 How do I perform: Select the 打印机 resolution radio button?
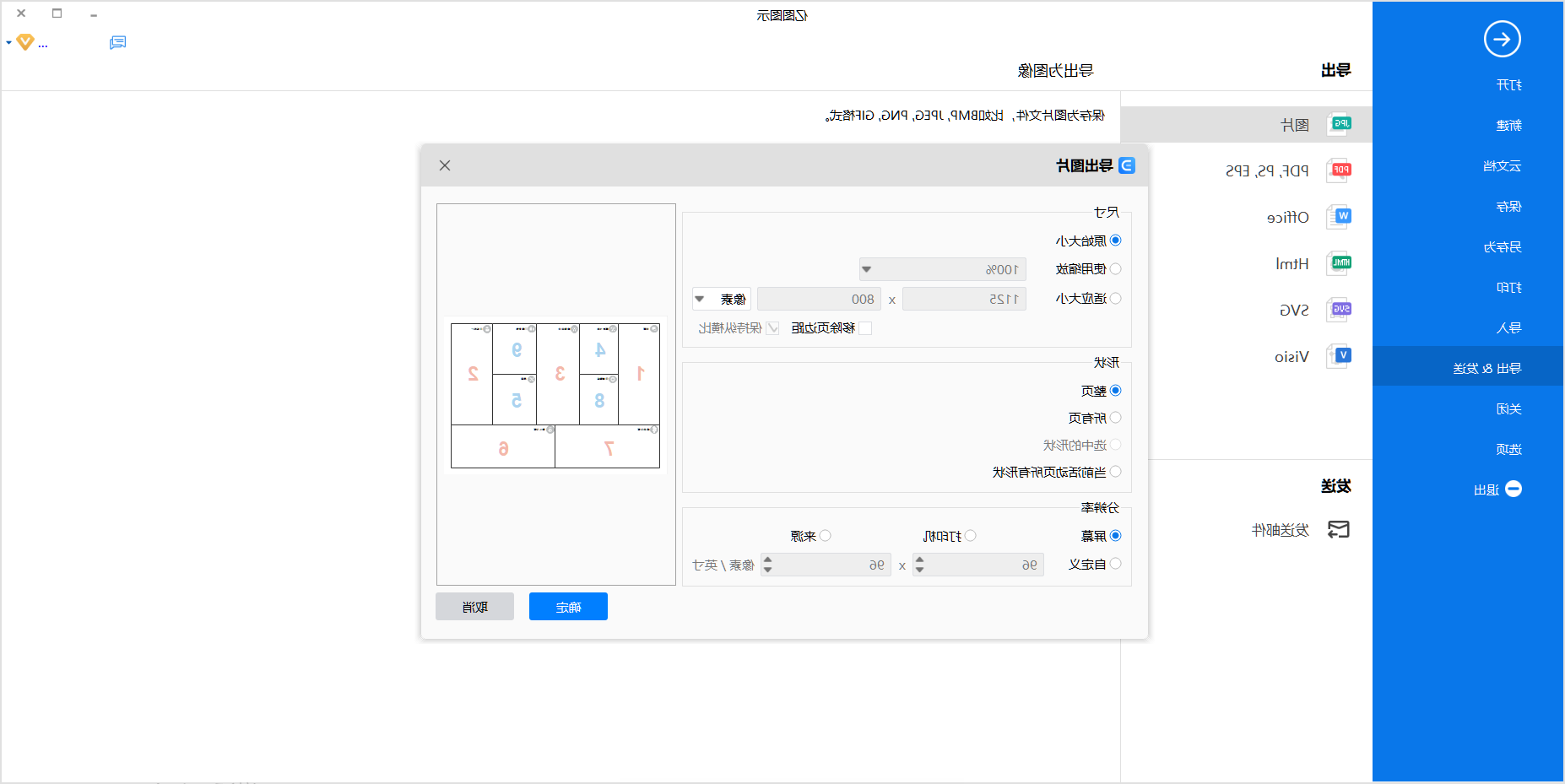[x=971, y=536]
